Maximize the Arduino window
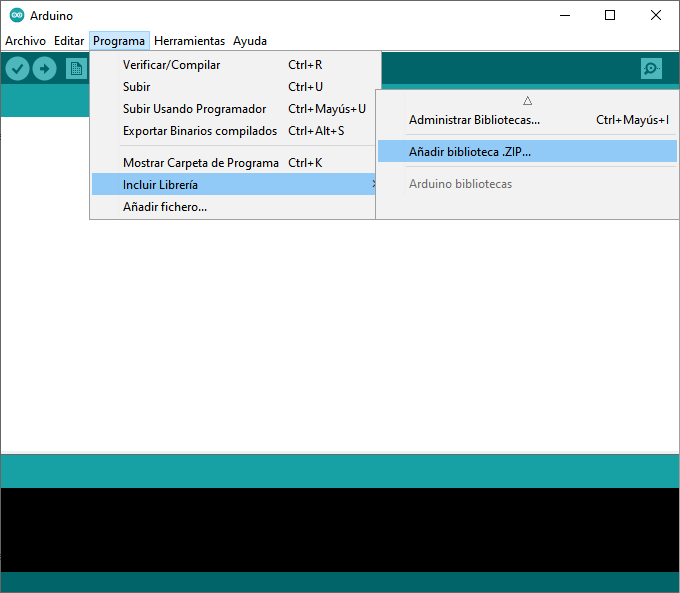 pyautogui.click(x=610, y=15)
